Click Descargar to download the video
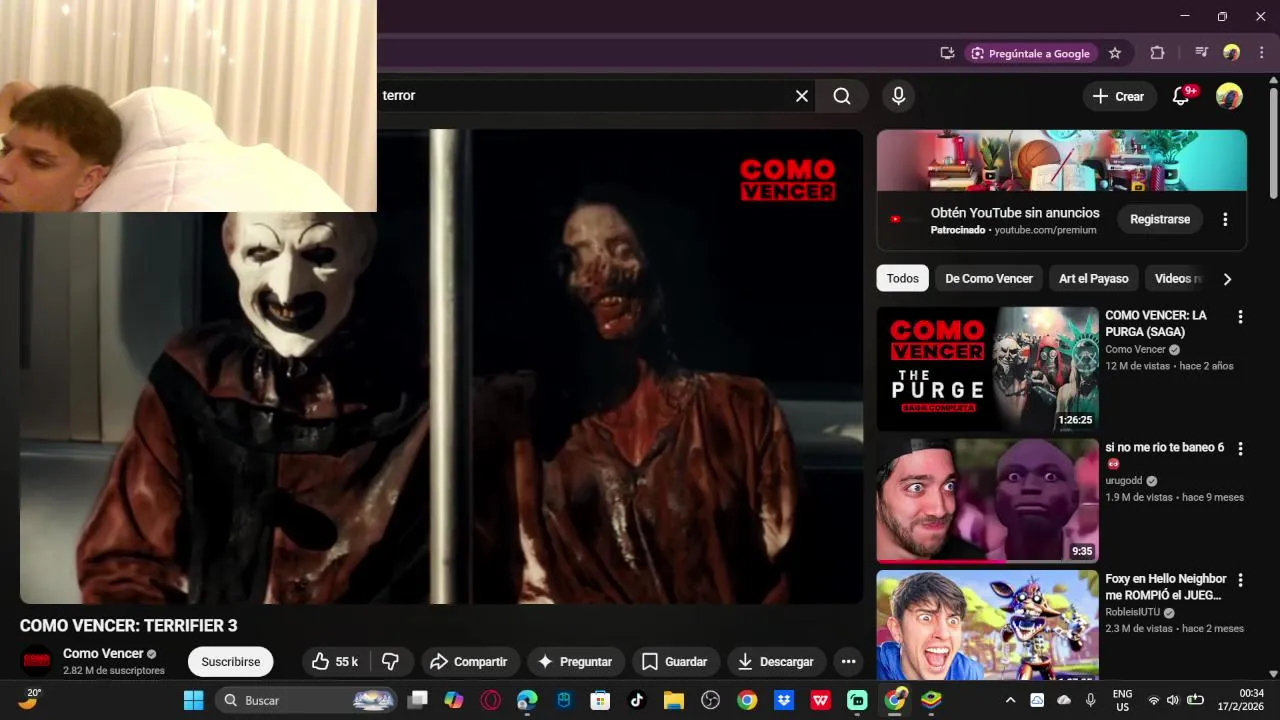The width and height of the screenshot is (1280, 720). 776,662
